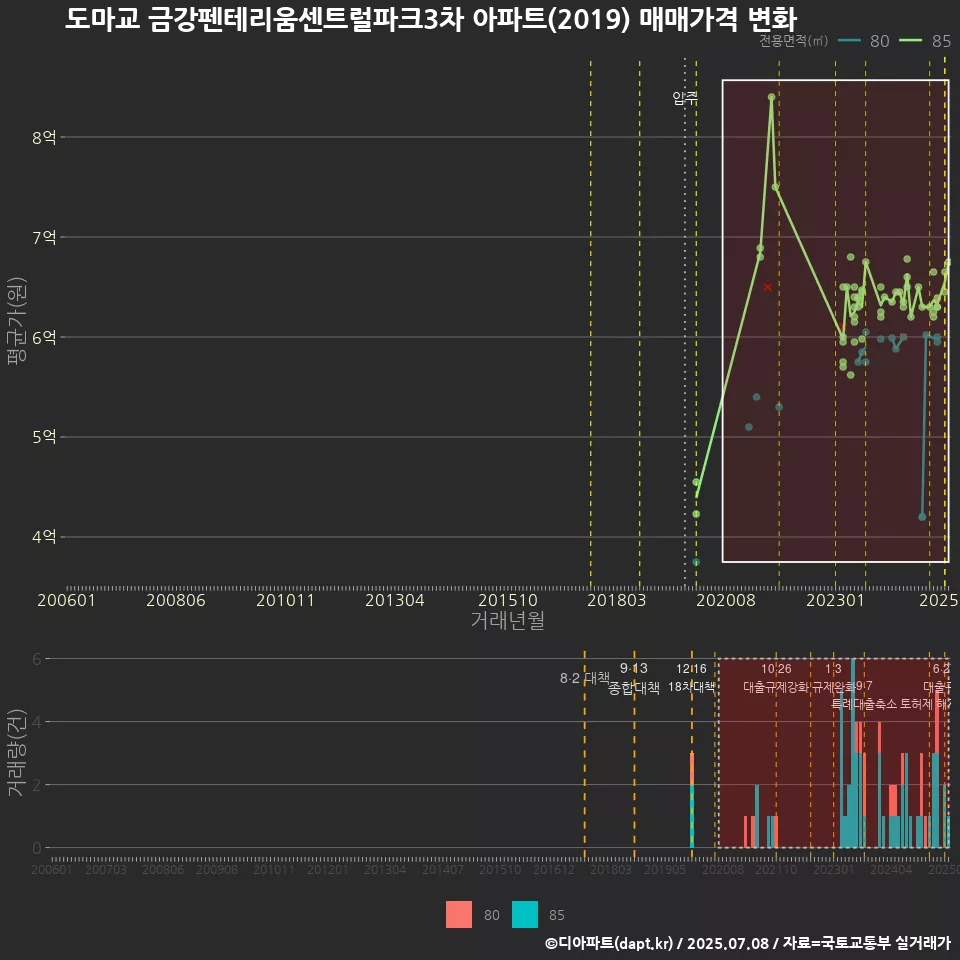Click the '8억' price axis label
This screenshot has height=960, width=960.
tap(44, 137)
